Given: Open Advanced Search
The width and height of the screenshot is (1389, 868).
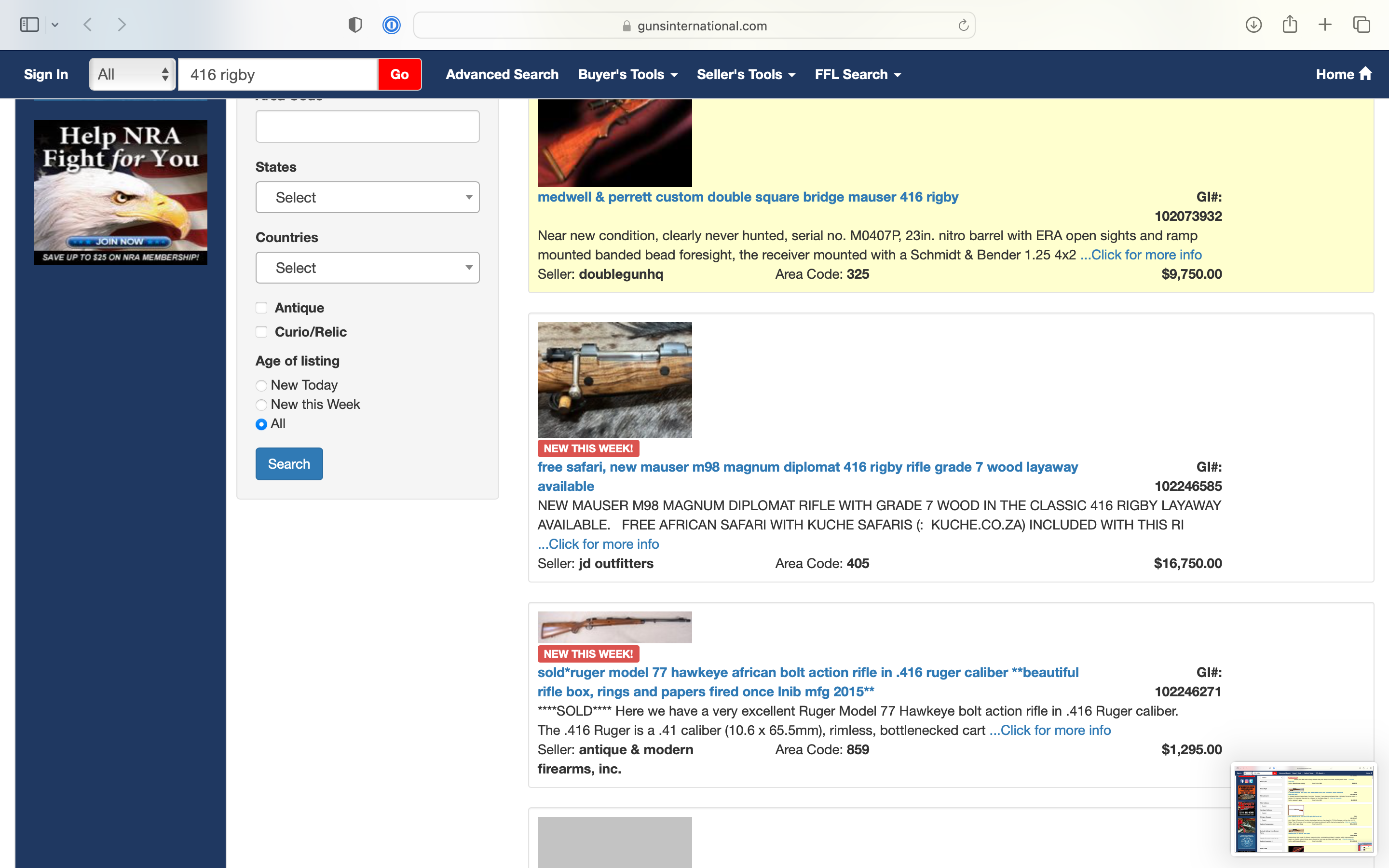Looking at the screenshot, I should click(502, 74).
